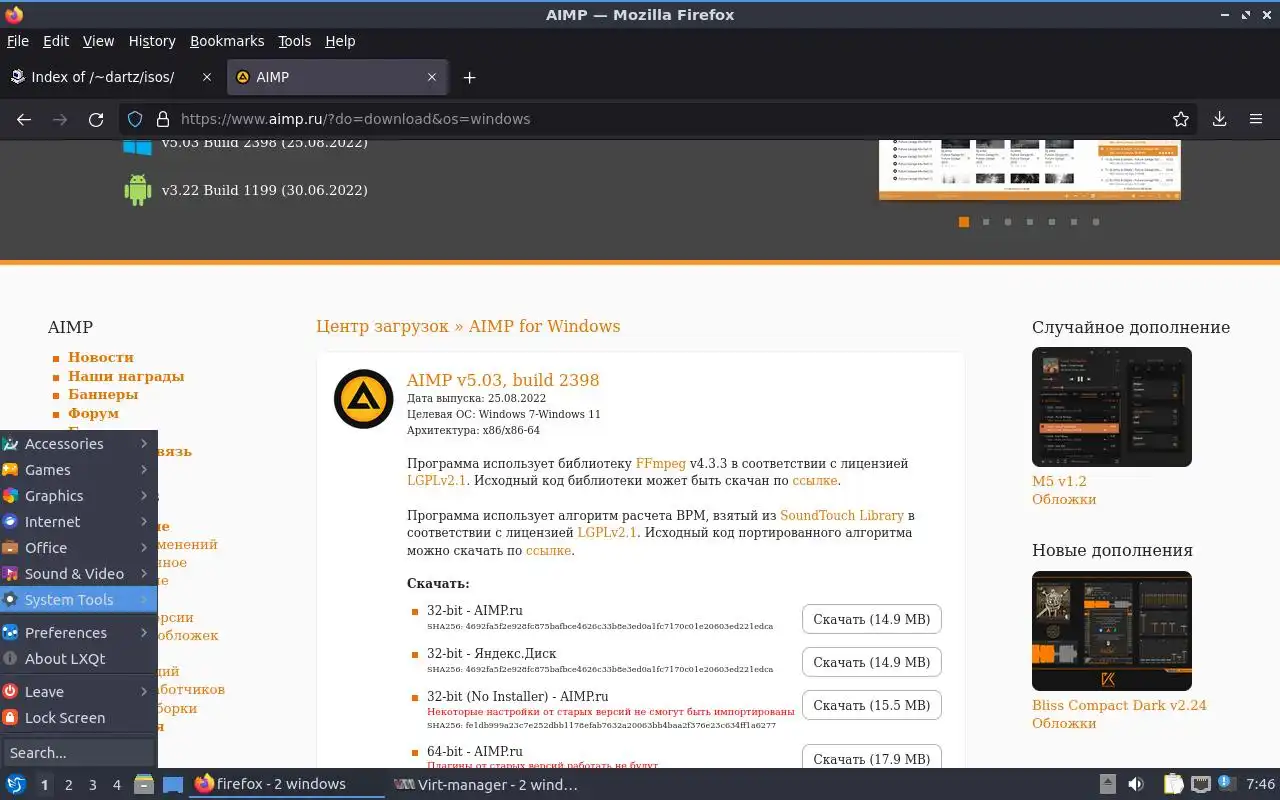Open the History menu
1280x800 pixels.
click(152, 41)
